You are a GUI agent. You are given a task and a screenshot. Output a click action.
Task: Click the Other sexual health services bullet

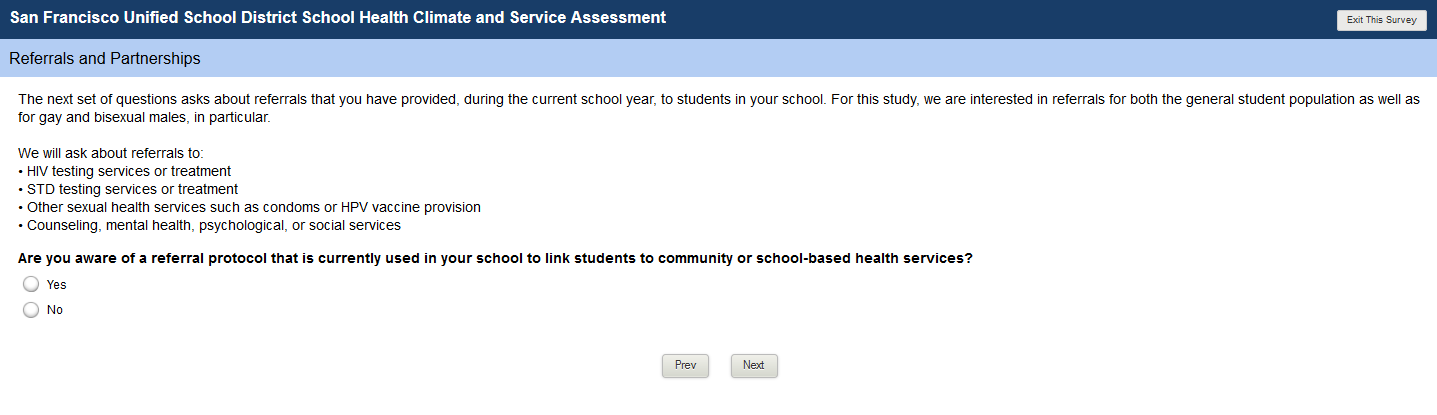coord(251,207)
